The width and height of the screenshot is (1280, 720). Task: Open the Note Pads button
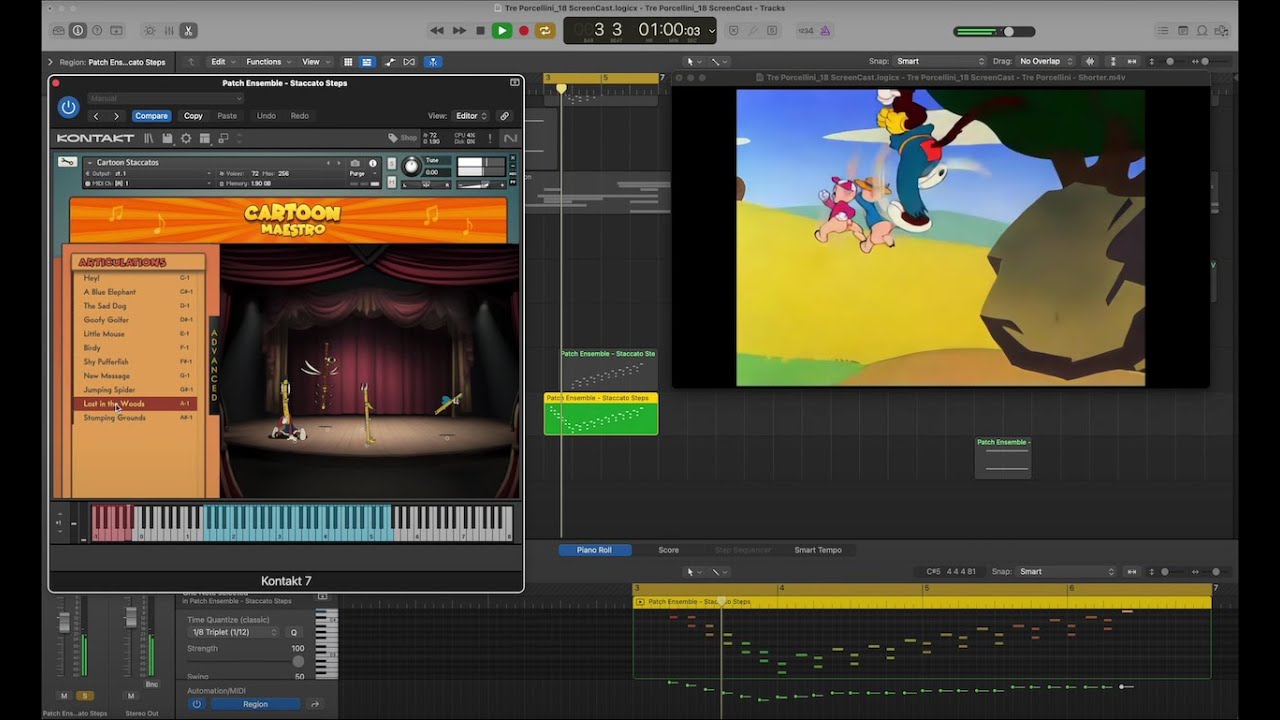[x=1181, y=31]
